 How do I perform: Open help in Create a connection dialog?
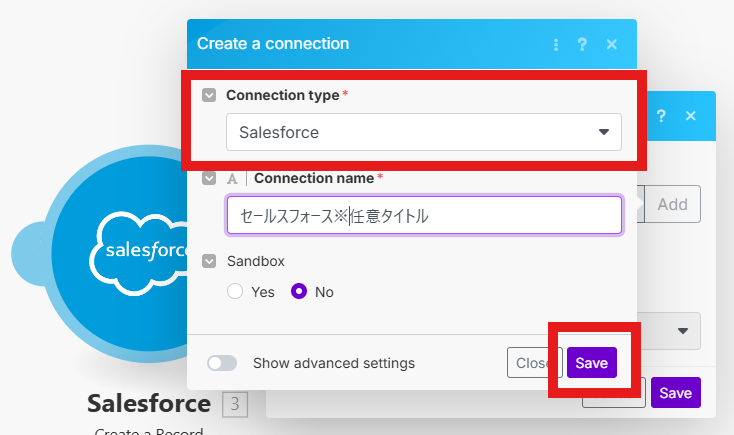582,44
